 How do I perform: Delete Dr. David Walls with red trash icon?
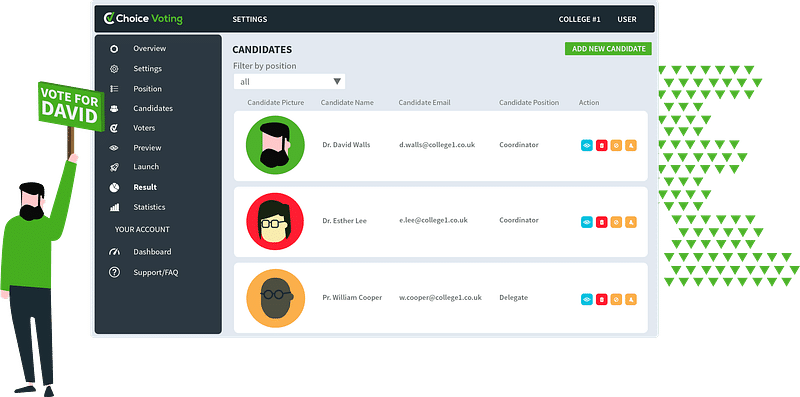[x=602, y=145]
